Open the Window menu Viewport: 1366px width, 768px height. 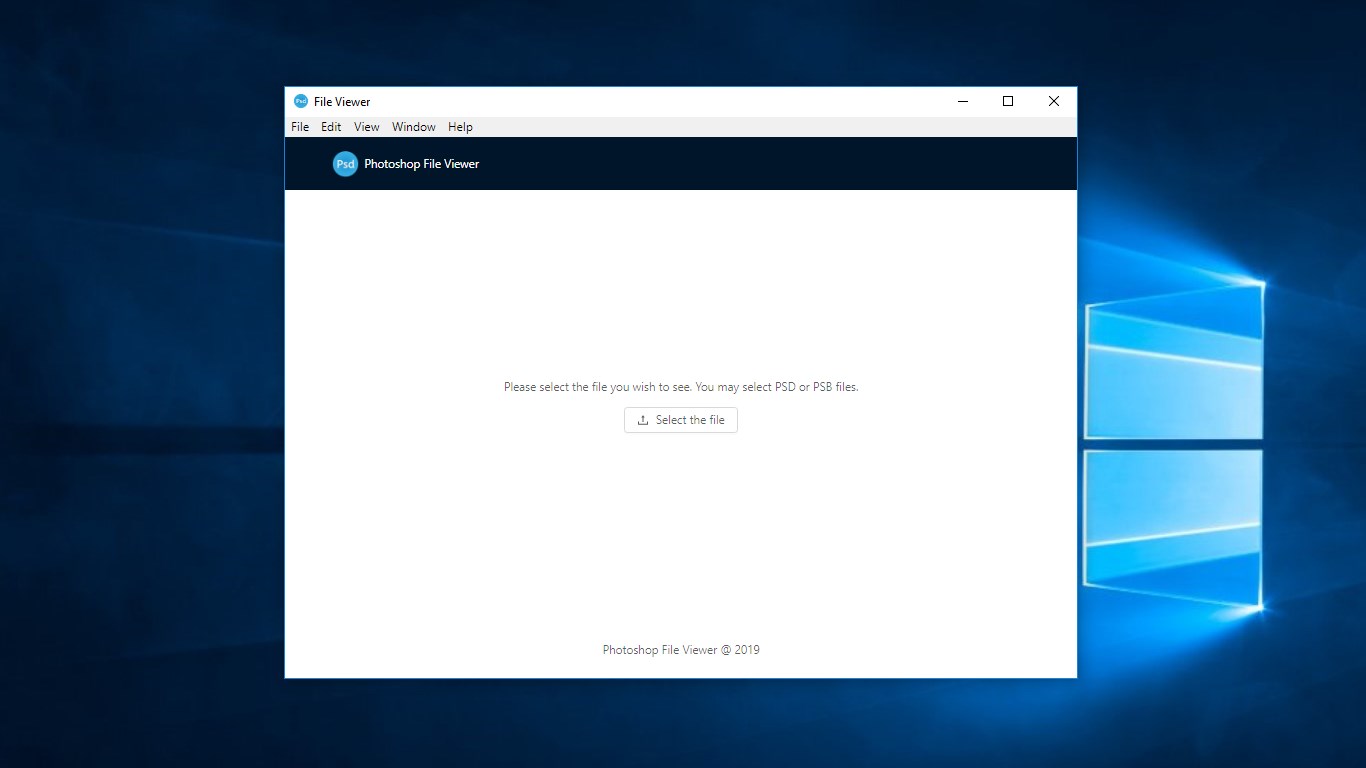pyautogui.click(x=414, y=127)
